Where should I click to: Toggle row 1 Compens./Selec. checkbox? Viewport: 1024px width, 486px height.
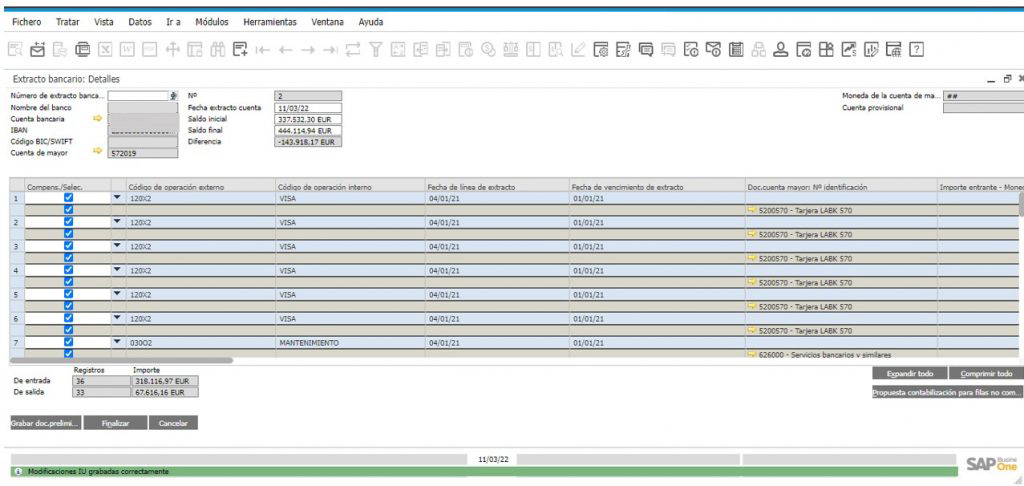[69, 197]
